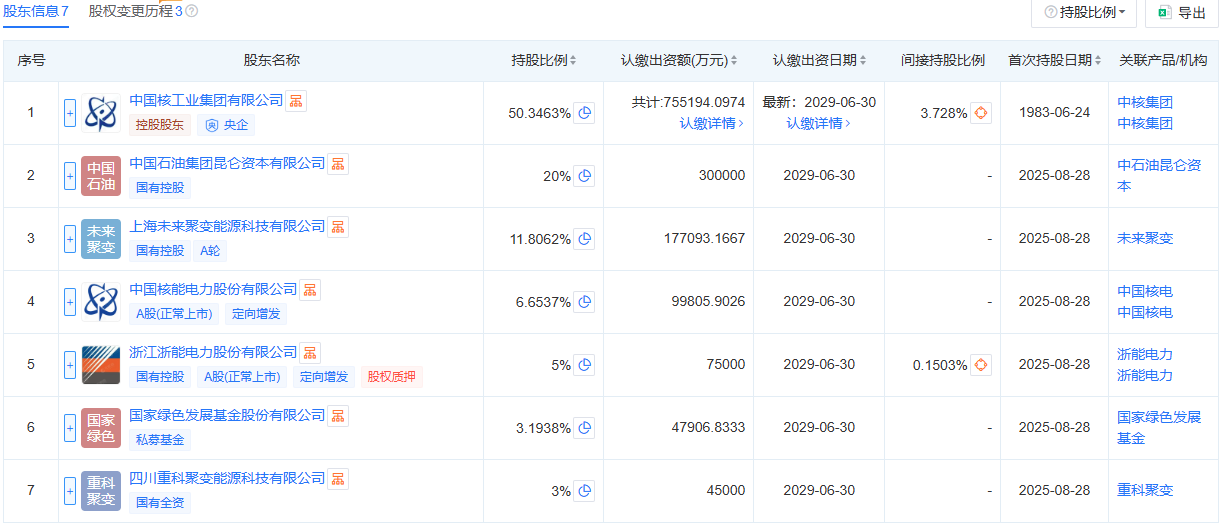Click indirect holding icon beside 0.1503%
The width and height of the screenshot is (1221, 530).
point(981,365)
